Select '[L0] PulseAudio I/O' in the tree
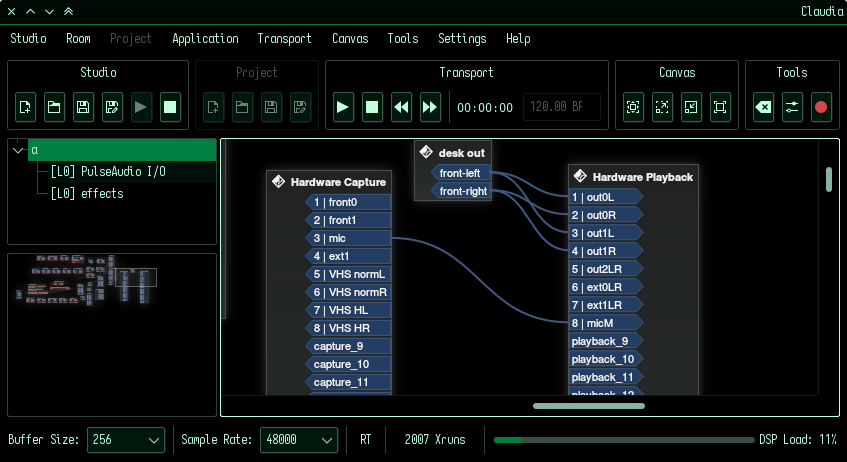847x462 pixels. [x=108, y=172]
